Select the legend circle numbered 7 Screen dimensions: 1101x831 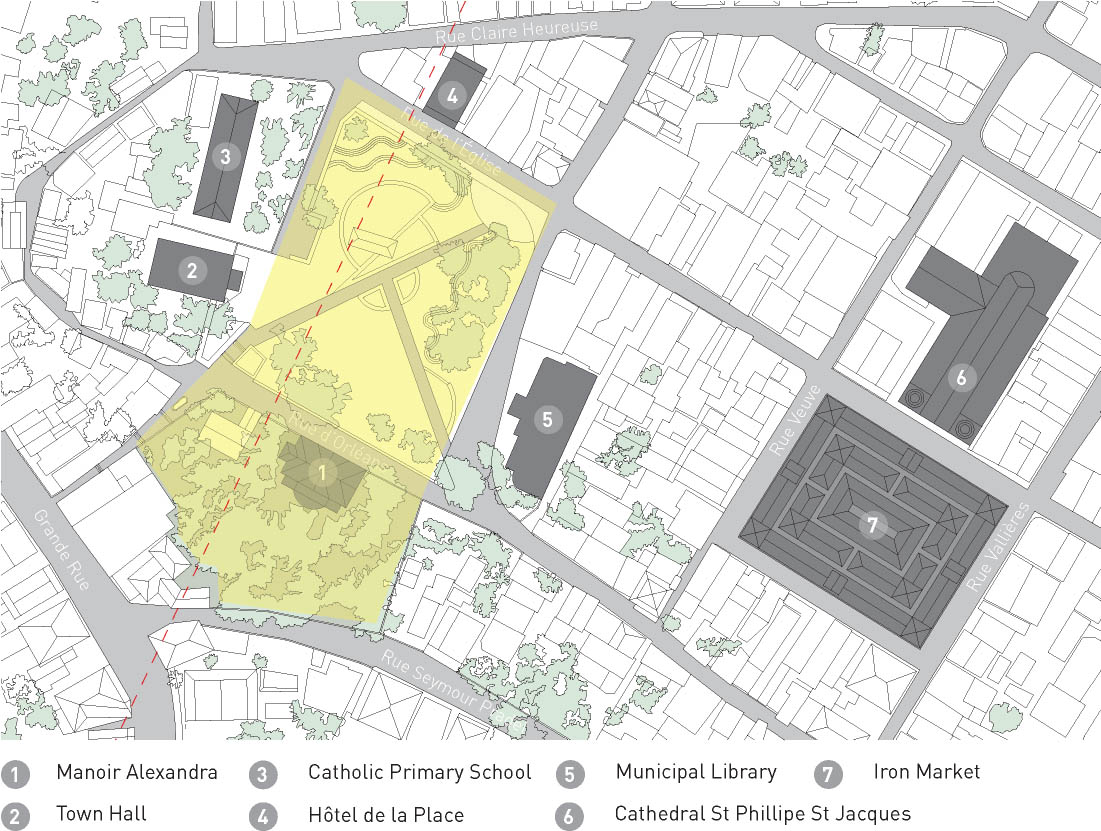(825, 773)
